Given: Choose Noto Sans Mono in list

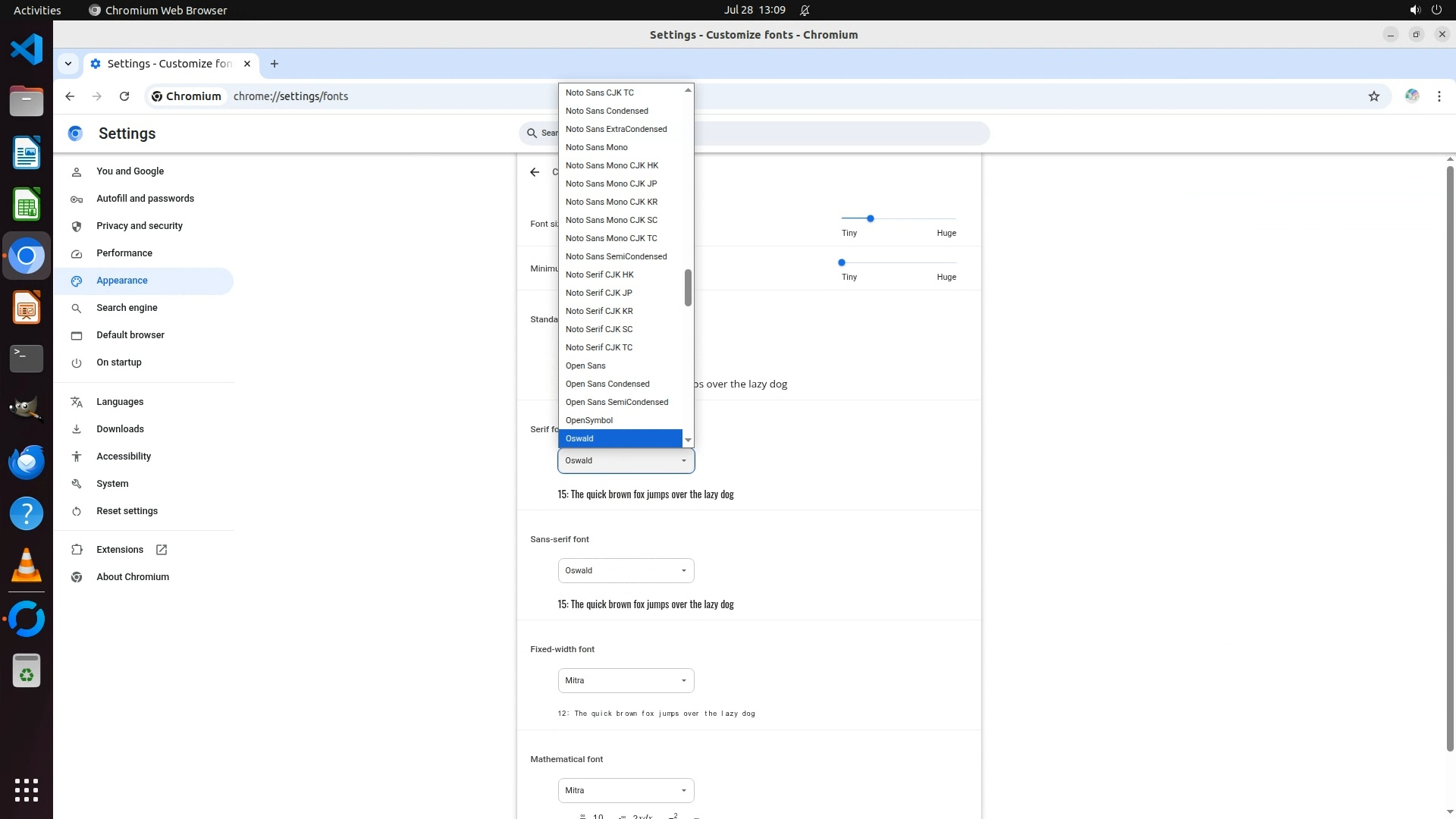Looking at the screenshot, I should [x=596, y=147].
